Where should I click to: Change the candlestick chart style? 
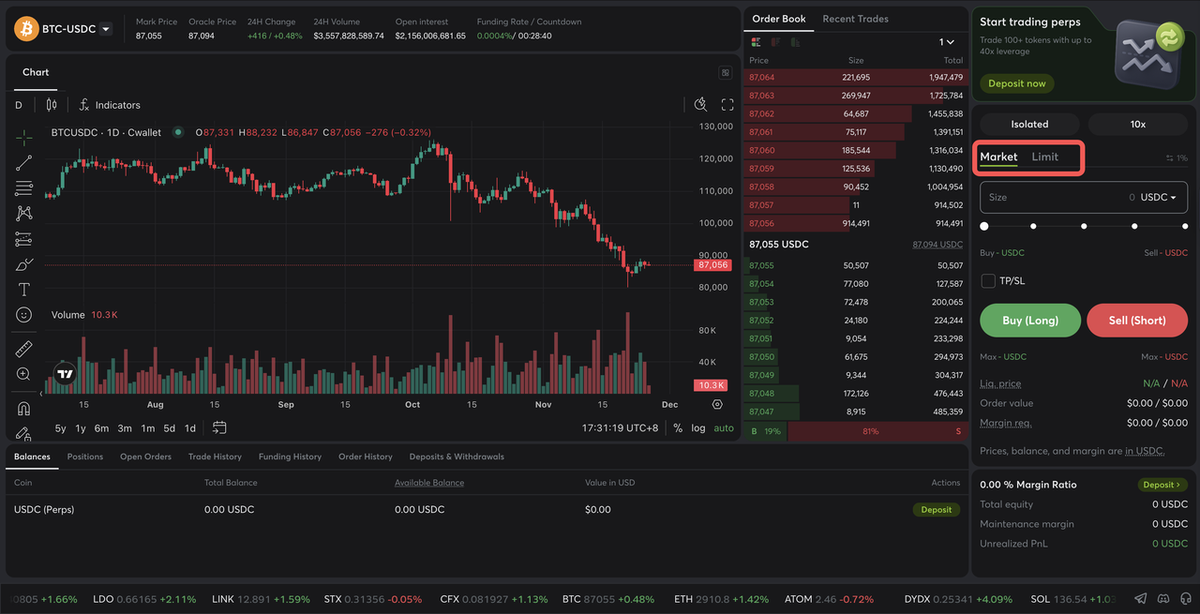coord(52,105)
